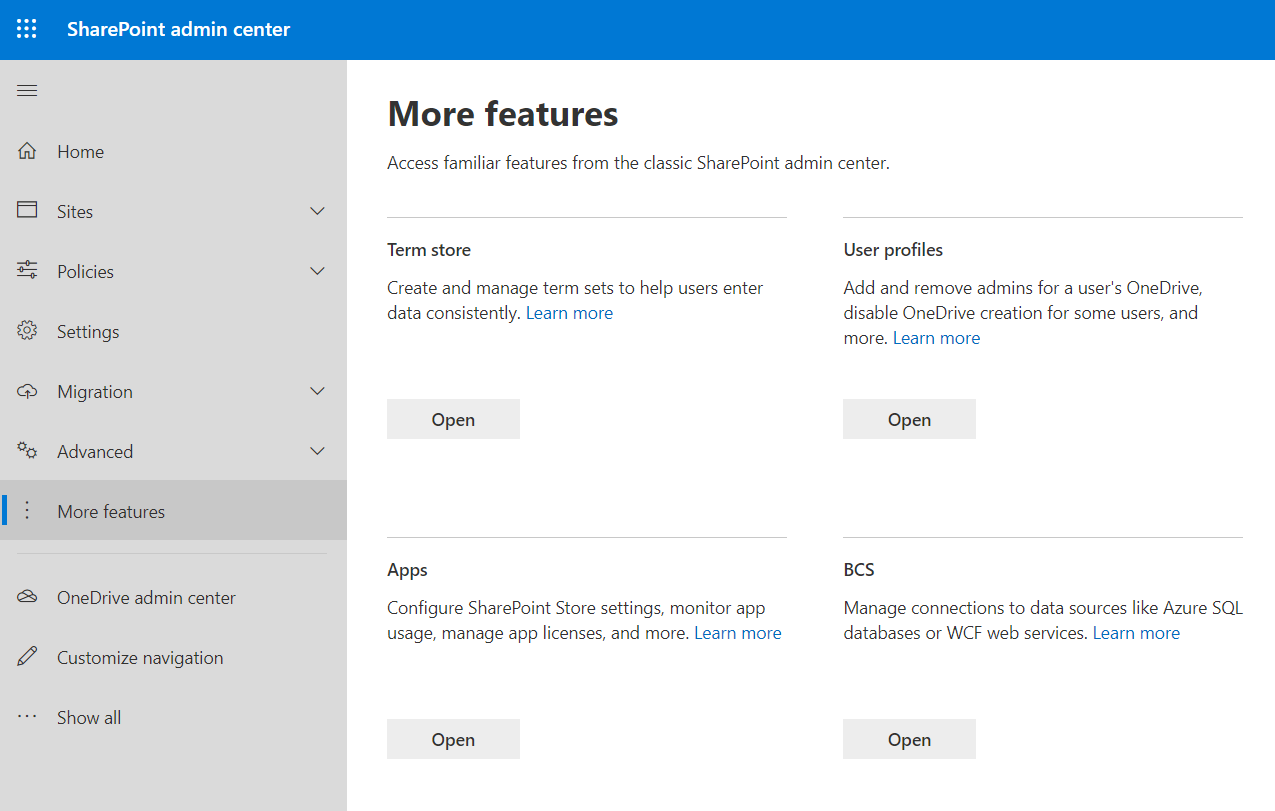Click the Show all ellipsis icon

27,717
